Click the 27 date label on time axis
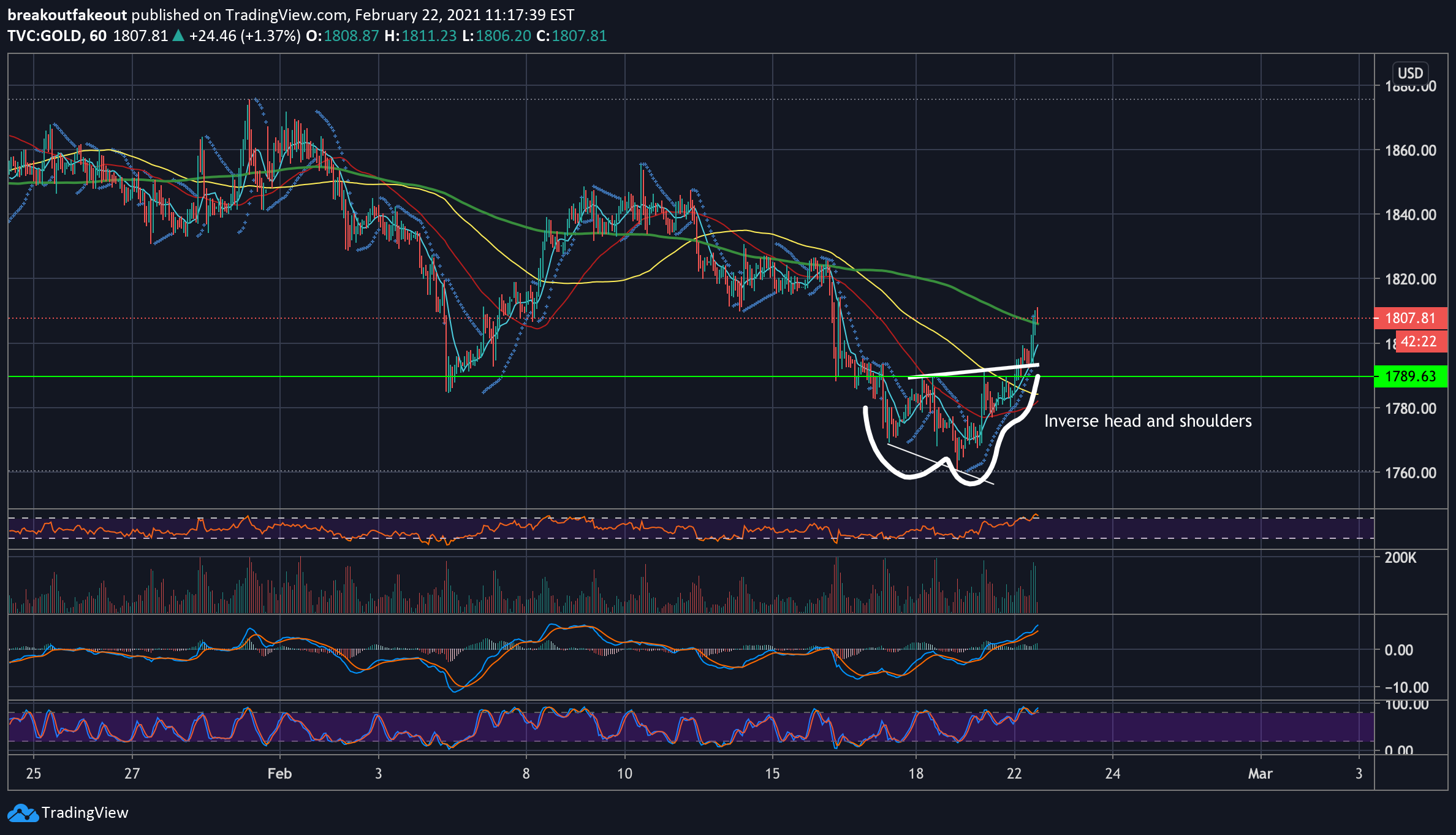This screenshot has height=835, width=1456. (132, 774)
